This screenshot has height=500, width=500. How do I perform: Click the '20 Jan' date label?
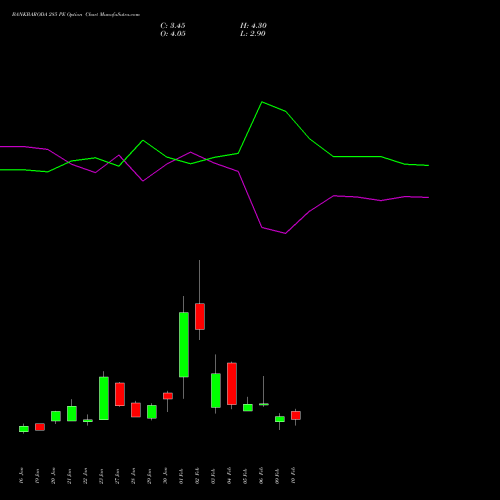[x=53, y=476]
